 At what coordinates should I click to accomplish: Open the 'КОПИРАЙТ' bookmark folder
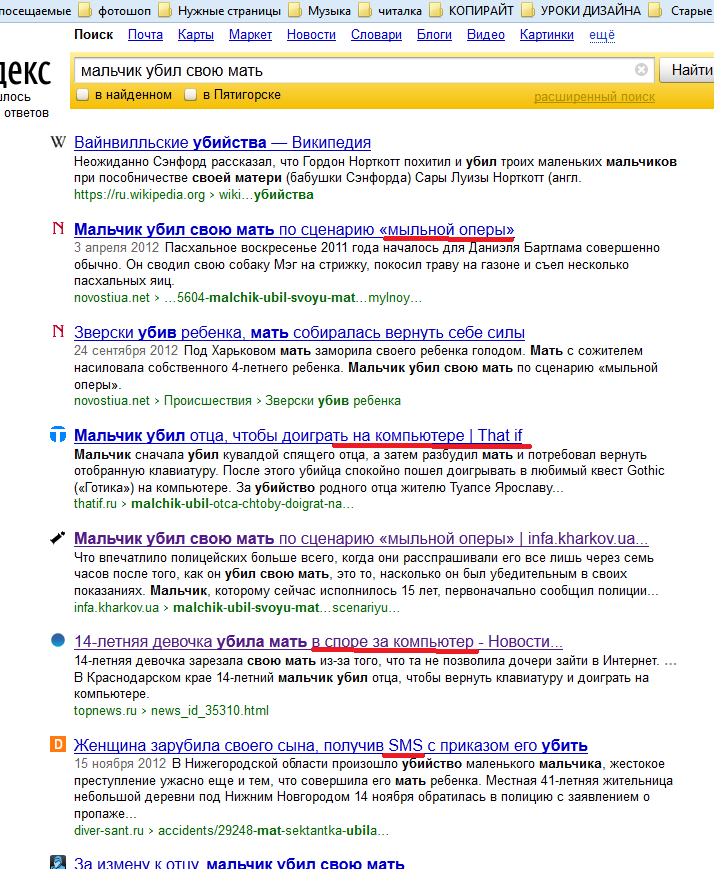472,11
